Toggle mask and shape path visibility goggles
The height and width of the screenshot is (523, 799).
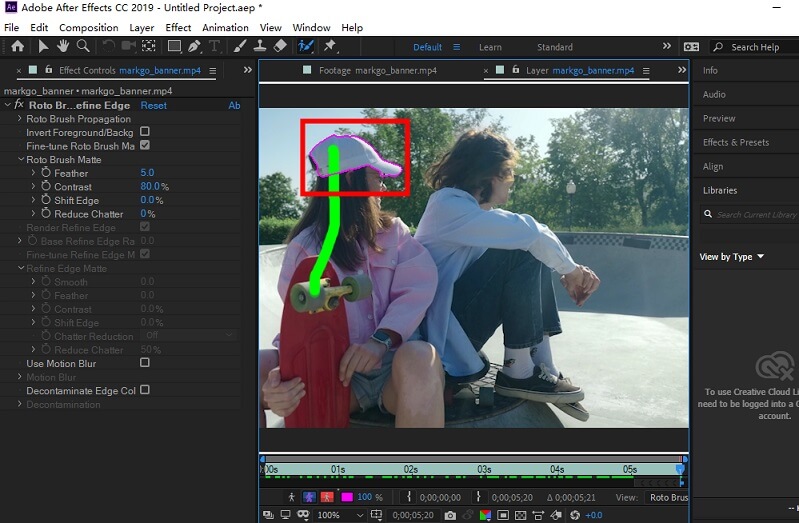(x=303, y=515)
